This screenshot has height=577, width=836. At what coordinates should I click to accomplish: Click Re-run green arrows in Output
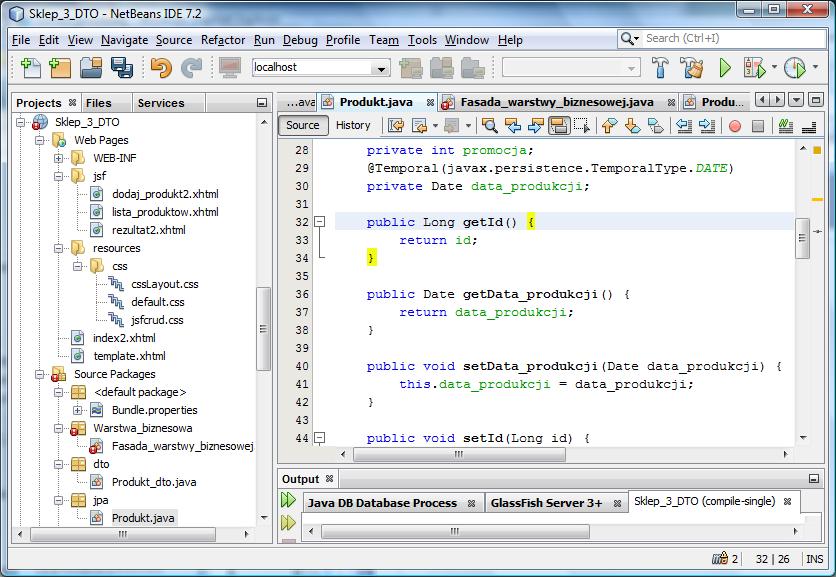coord(288,500)
